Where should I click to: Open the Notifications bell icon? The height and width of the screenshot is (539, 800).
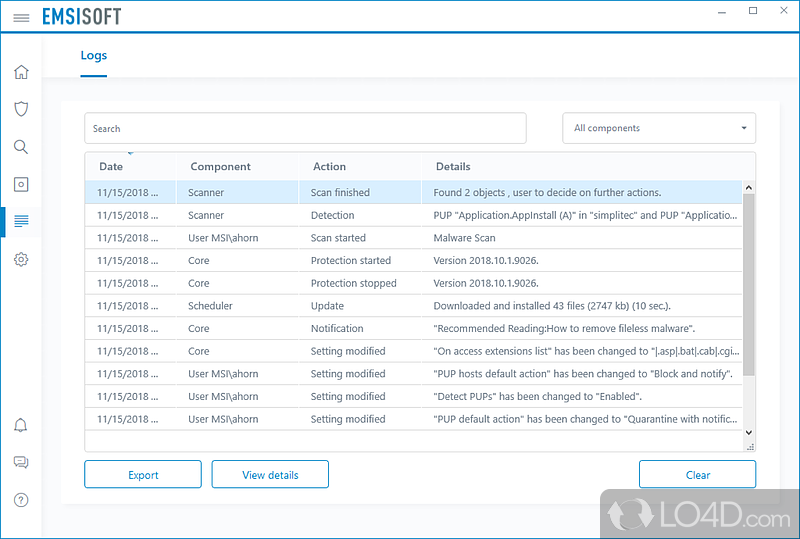21,425
